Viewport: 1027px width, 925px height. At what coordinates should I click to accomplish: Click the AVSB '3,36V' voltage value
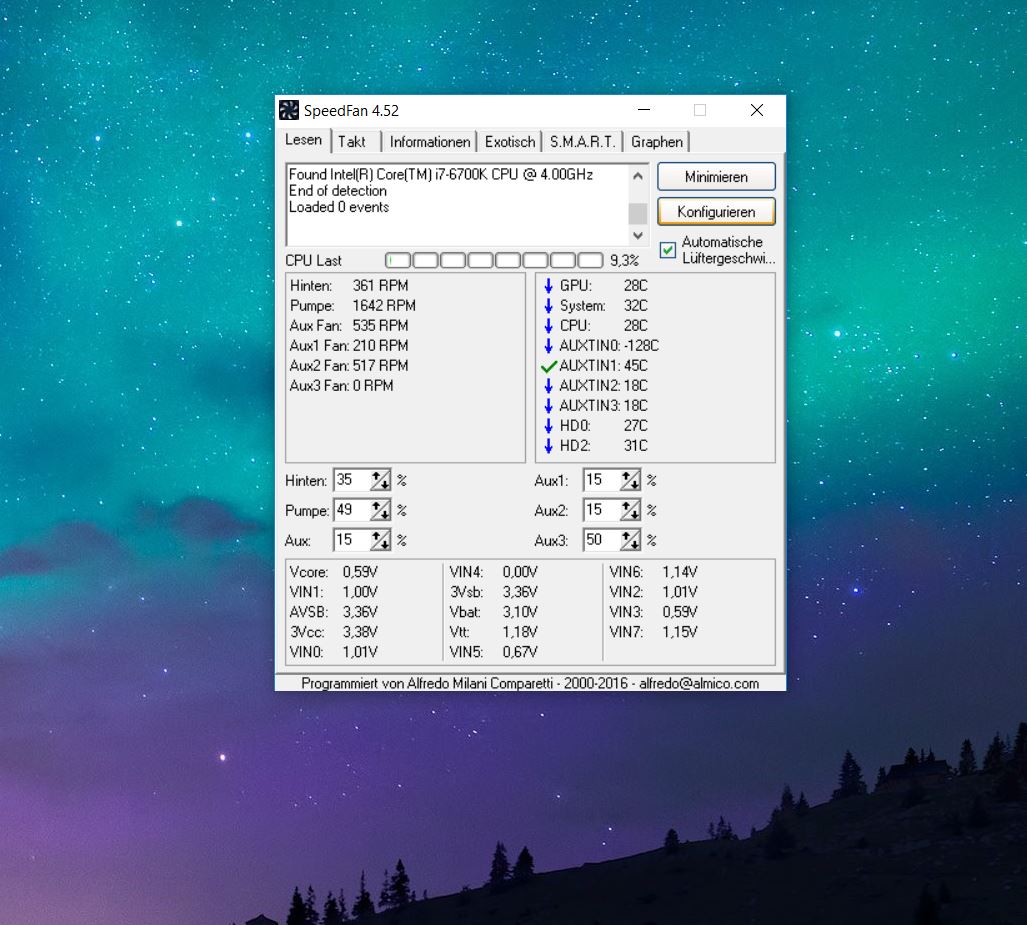(360, 612)
